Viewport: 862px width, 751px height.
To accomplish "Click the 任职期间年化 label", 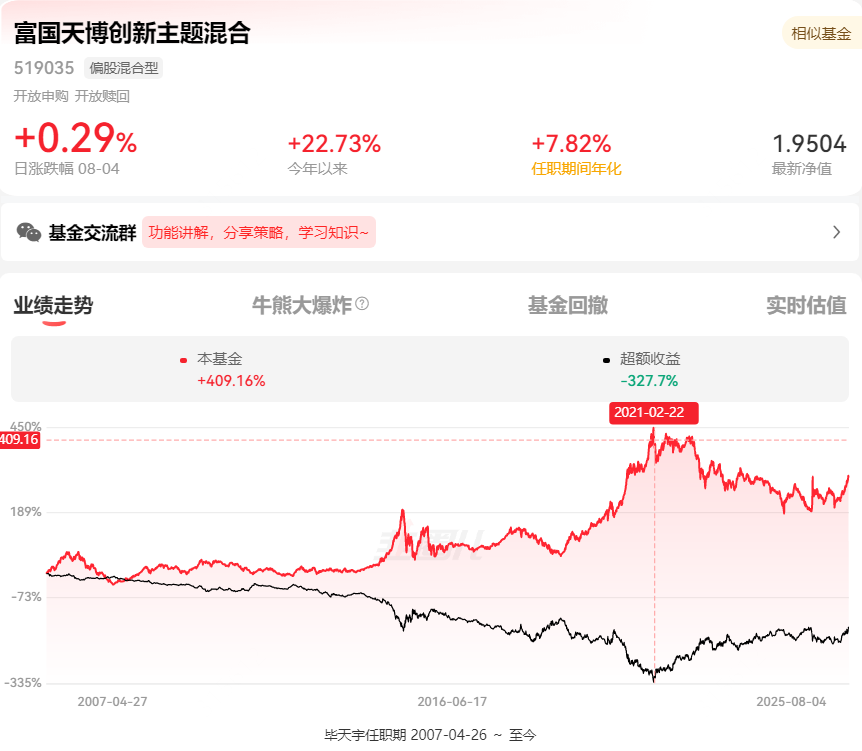I will [x=576, y=169].
